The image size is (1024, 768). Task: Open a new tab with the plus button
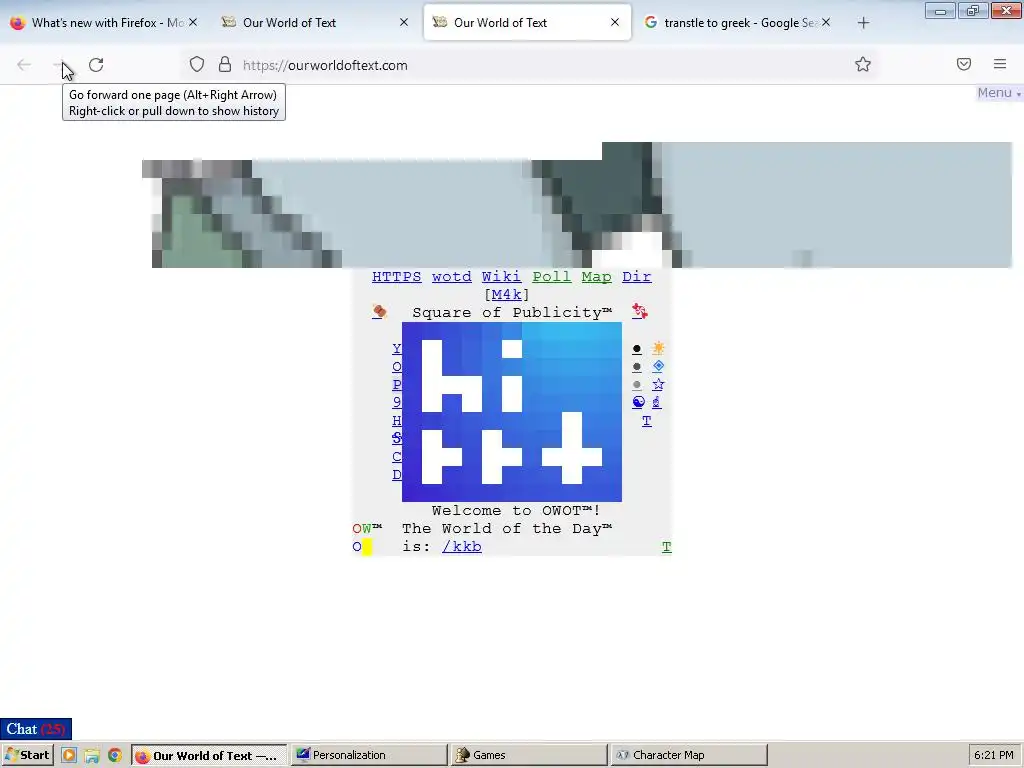click(863, 23)
